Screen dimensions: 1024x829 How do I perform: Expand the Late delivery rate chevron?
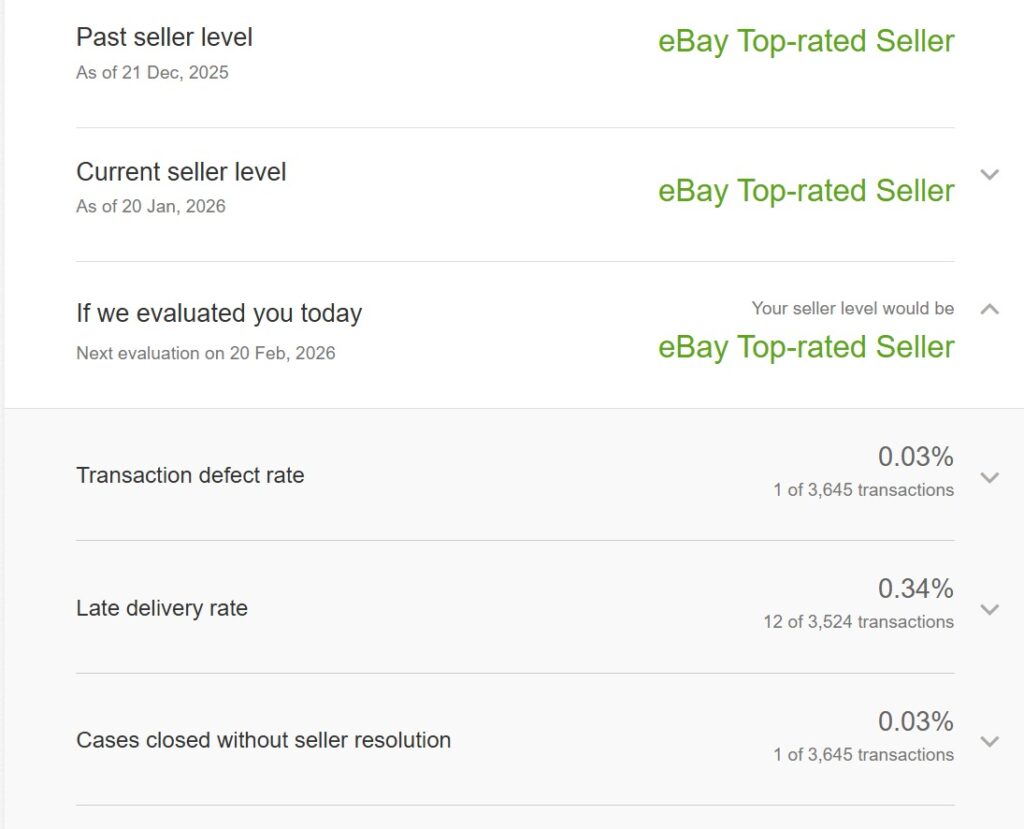tap(990, 609)
